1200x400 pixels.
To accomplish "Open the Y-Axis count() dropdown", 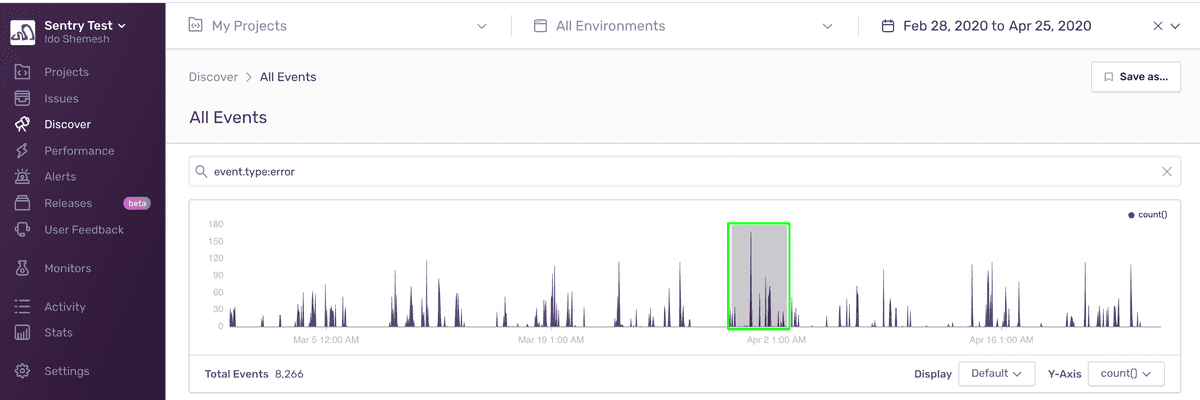I will pyautogui.click(x=1126, y=374).
